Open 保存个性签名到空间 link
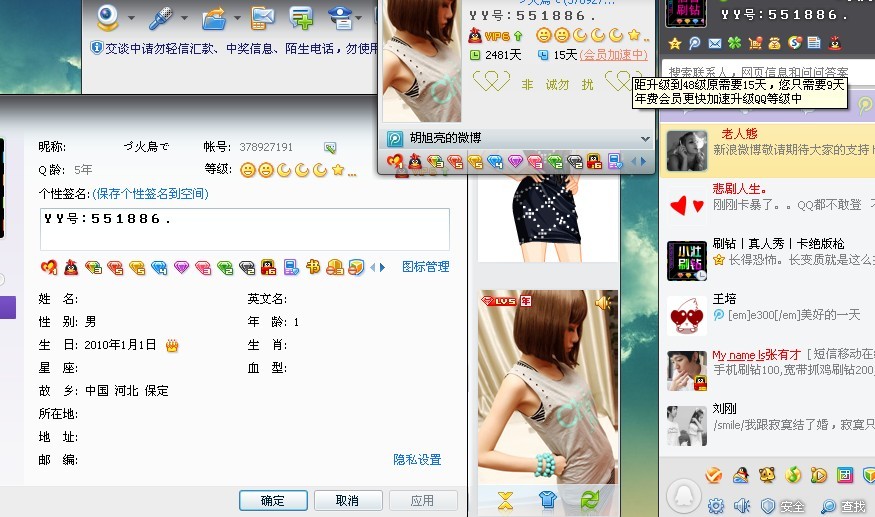875x517 pixels. pyautogui.click(x=150, y=194)
